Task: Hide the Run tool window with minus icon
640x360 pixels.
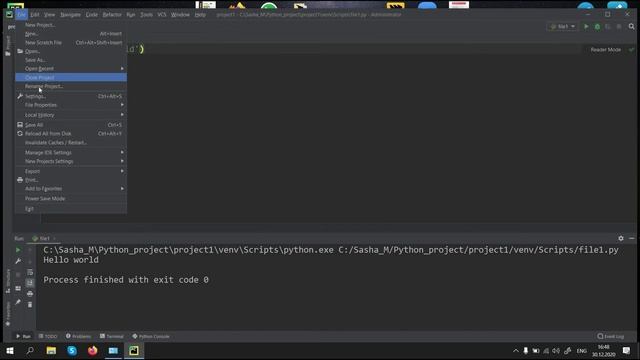Action: (x=631, y=238)
